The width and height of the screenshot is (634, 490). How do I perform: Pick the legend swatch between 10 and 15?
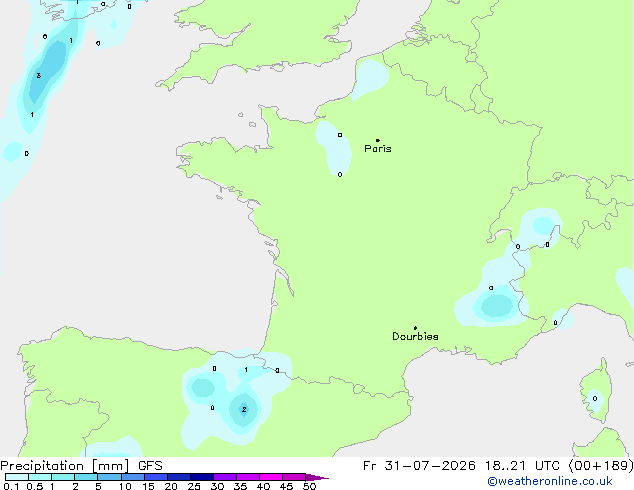coord(133,477)
